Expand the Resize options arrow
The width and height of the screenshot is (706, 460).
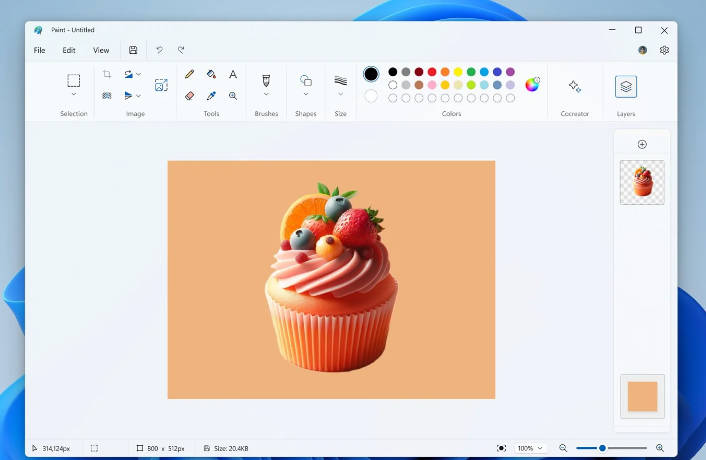point(139,74)
